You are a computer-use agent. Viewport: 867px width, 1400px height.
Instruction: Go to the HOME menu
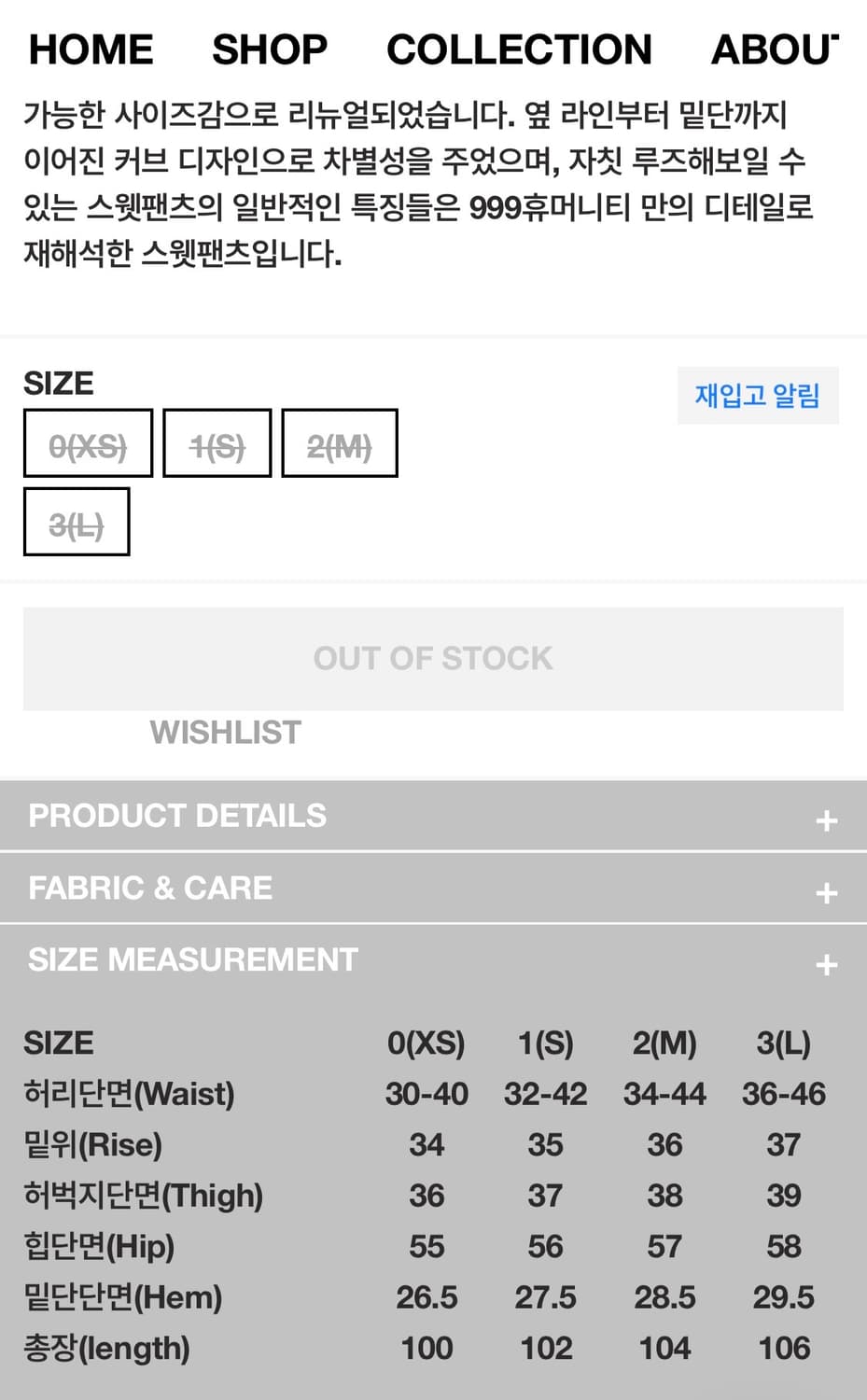click(91, 49)
